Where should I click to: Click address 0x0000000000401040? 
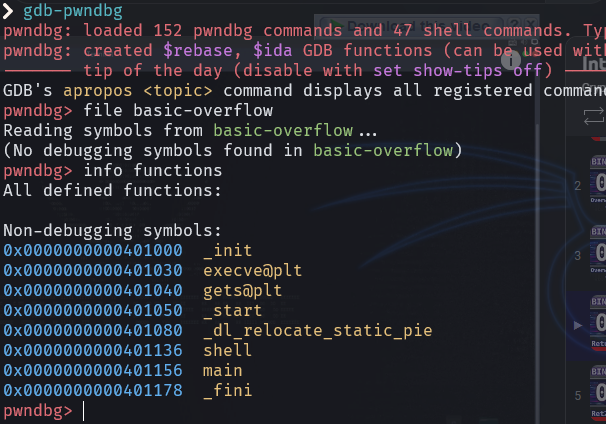[93, 291]
